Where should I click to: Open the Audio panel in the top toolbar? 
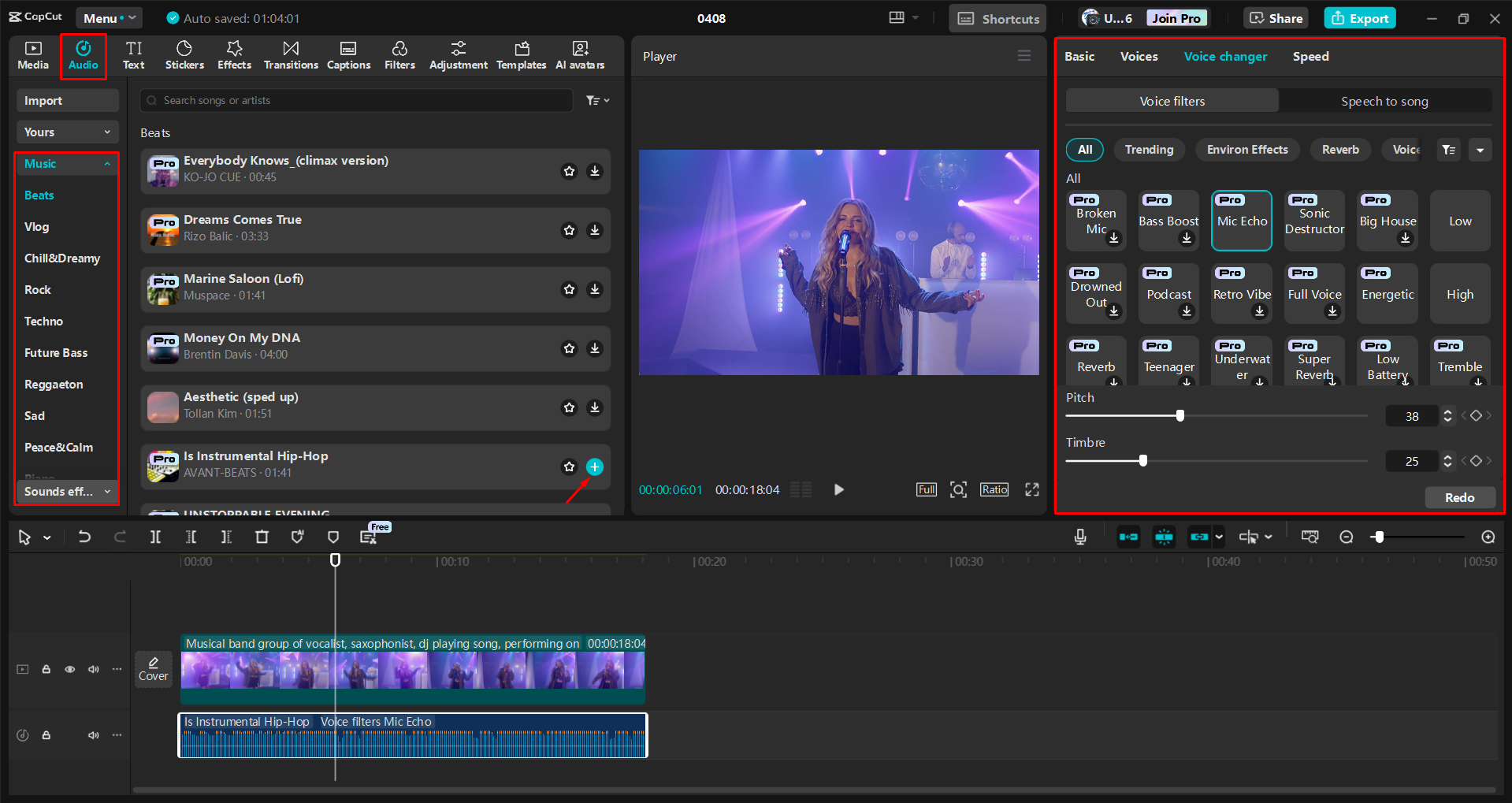[83, 55]
